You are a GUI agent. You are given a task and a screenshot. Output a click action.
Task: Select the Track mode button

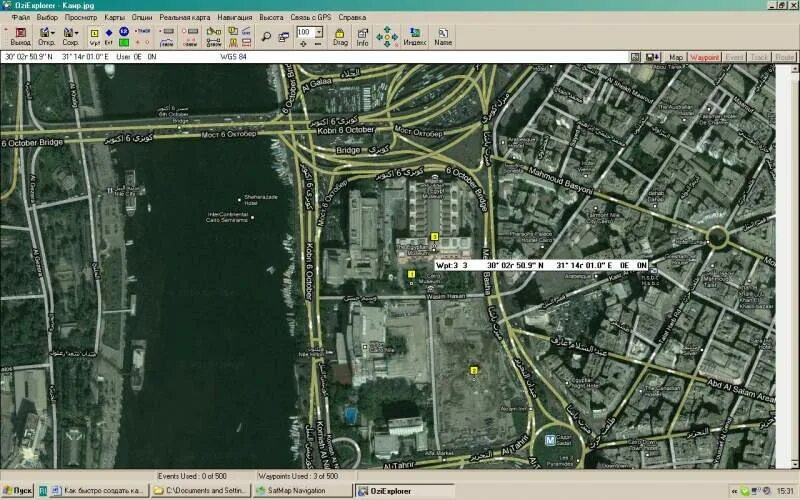tap(759, 57)
